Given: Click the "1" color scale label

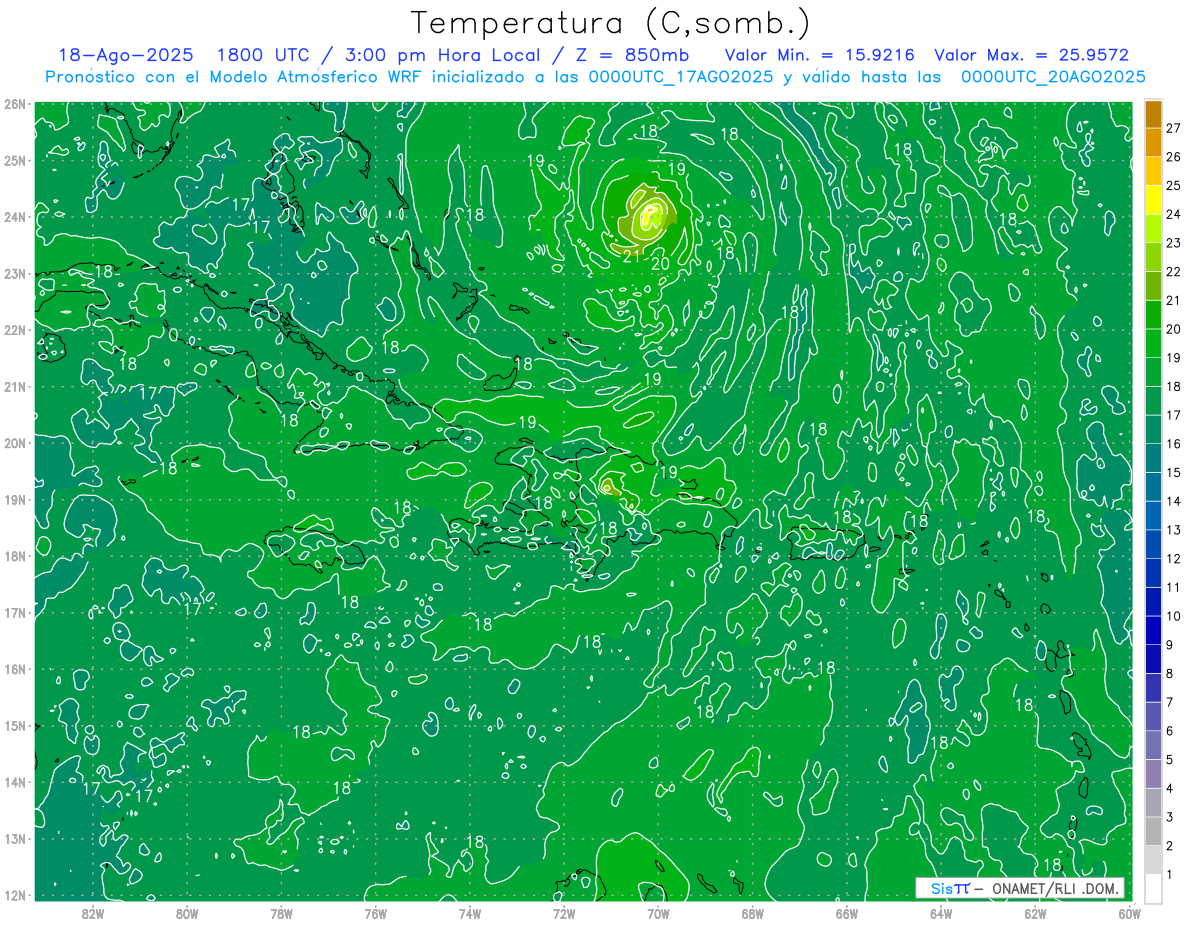Looking at the screenshot, I should click(x=1170, y=874).
